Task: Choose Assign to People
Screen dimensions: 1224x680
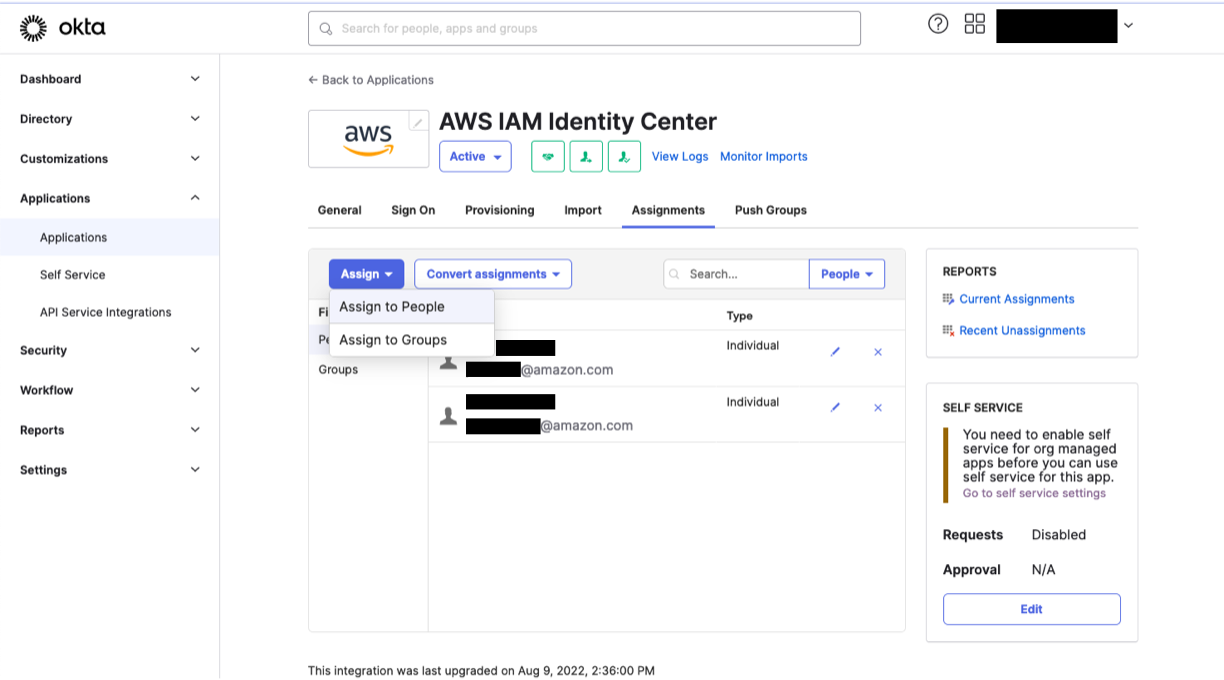Action: click(x=412, y=307)
